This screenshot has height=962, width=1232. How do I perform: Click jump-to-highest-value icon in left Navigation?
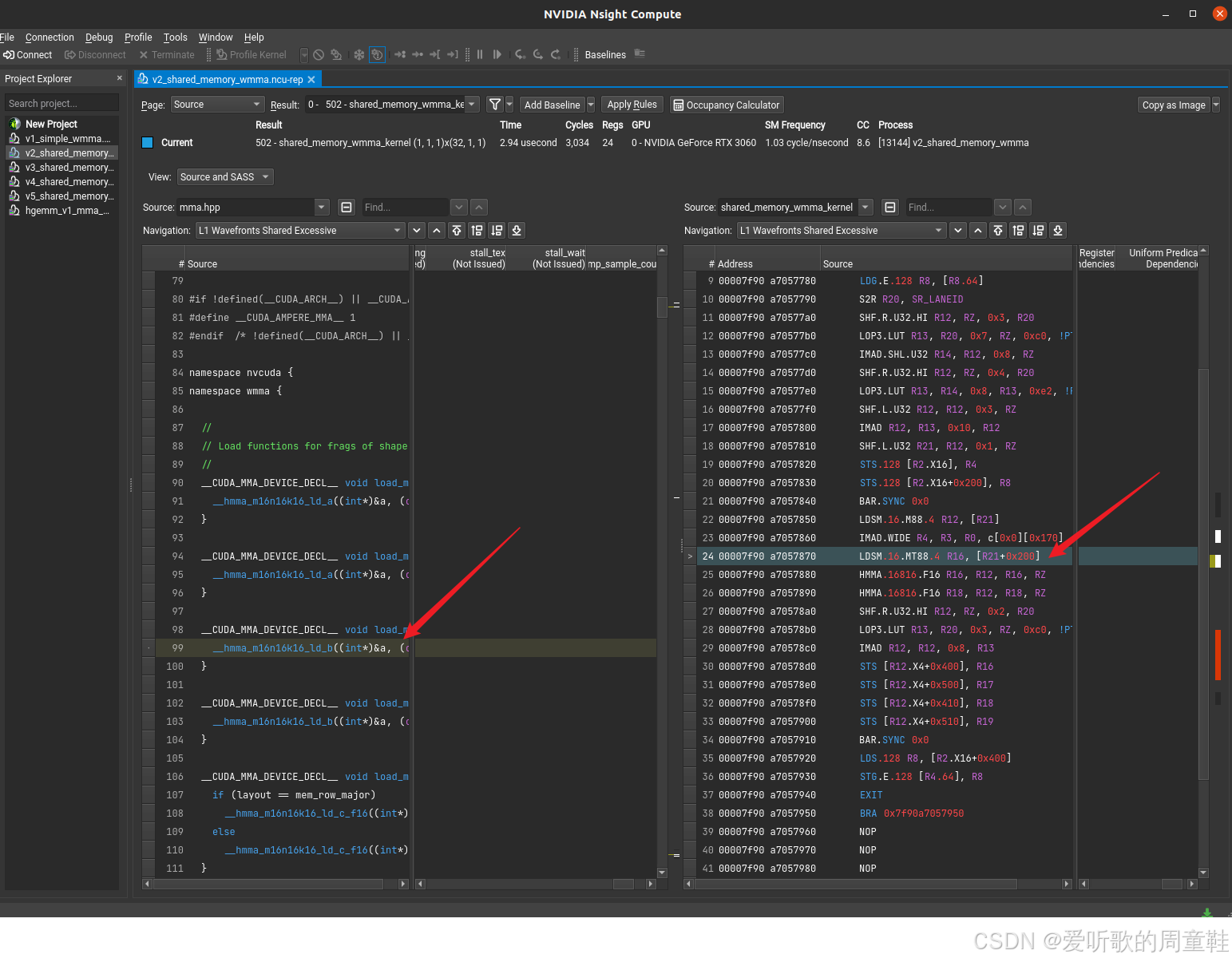(457, 231)
